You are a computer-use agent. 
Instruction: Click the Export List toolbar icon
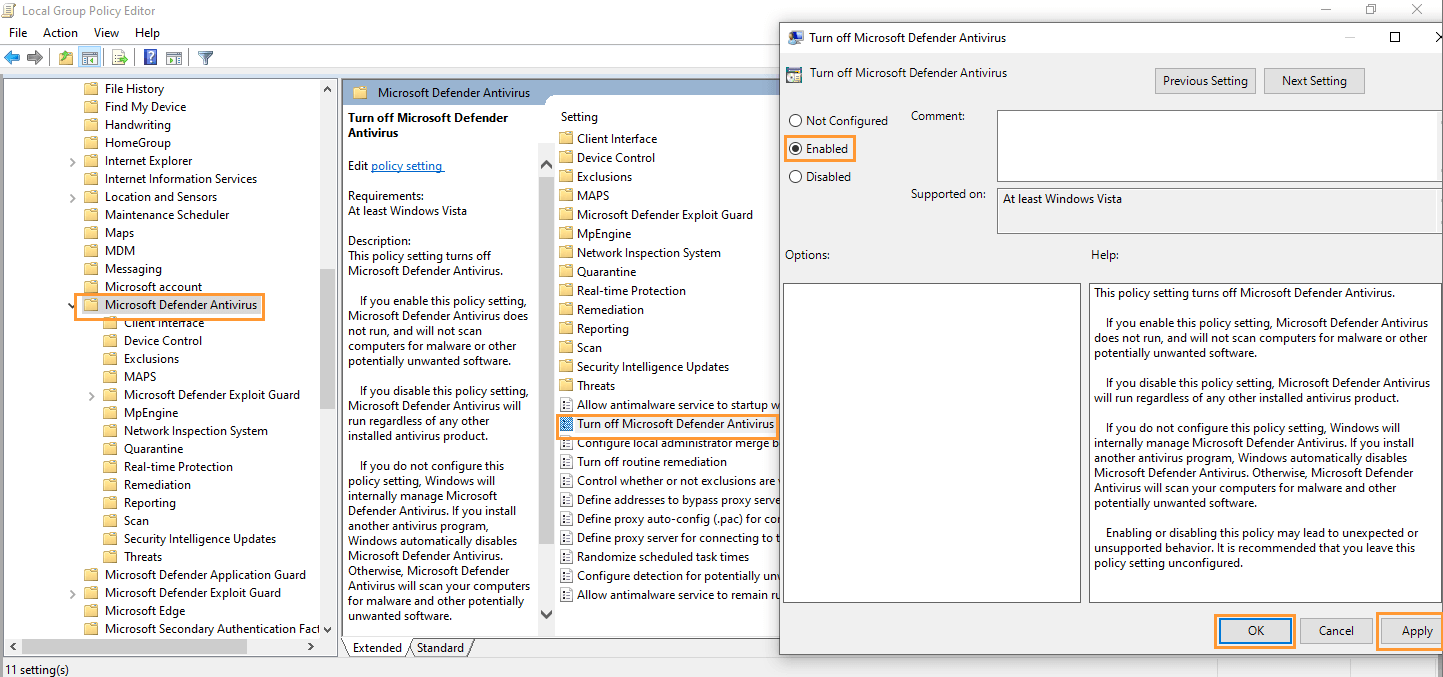point(120,57)
